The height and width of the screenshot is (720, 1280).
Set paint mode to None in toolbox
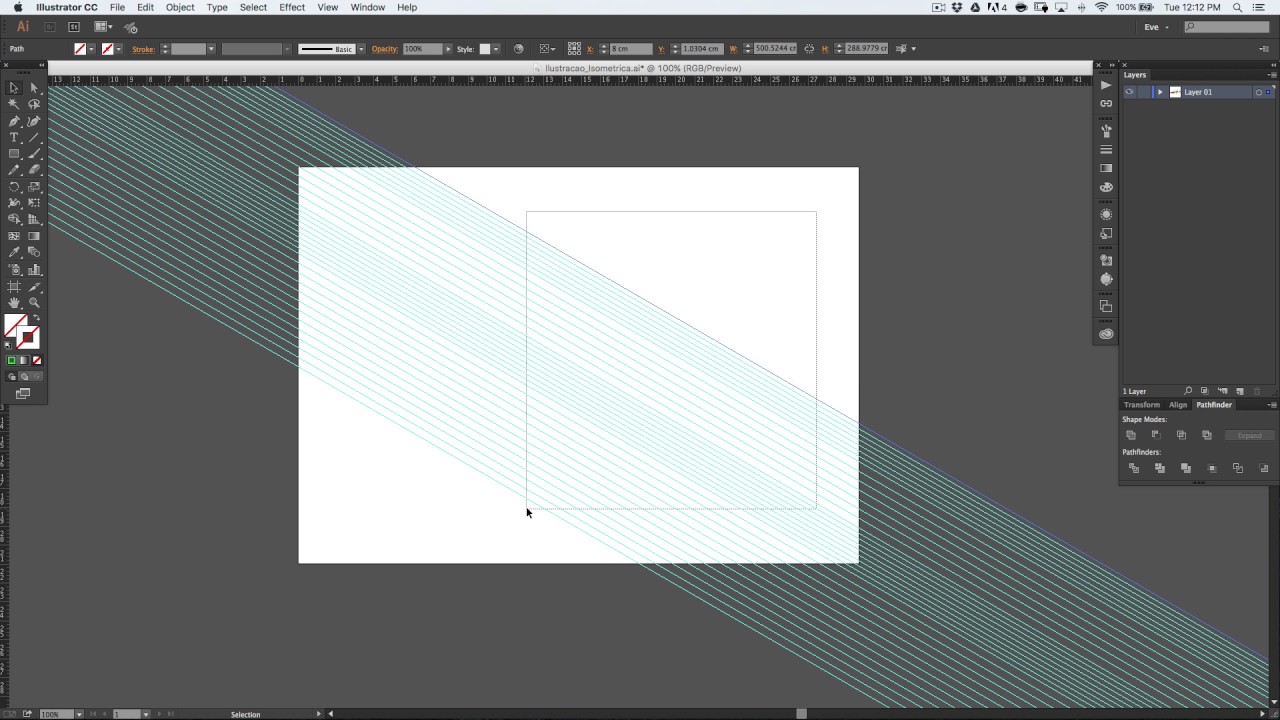[x=37, y=360]
